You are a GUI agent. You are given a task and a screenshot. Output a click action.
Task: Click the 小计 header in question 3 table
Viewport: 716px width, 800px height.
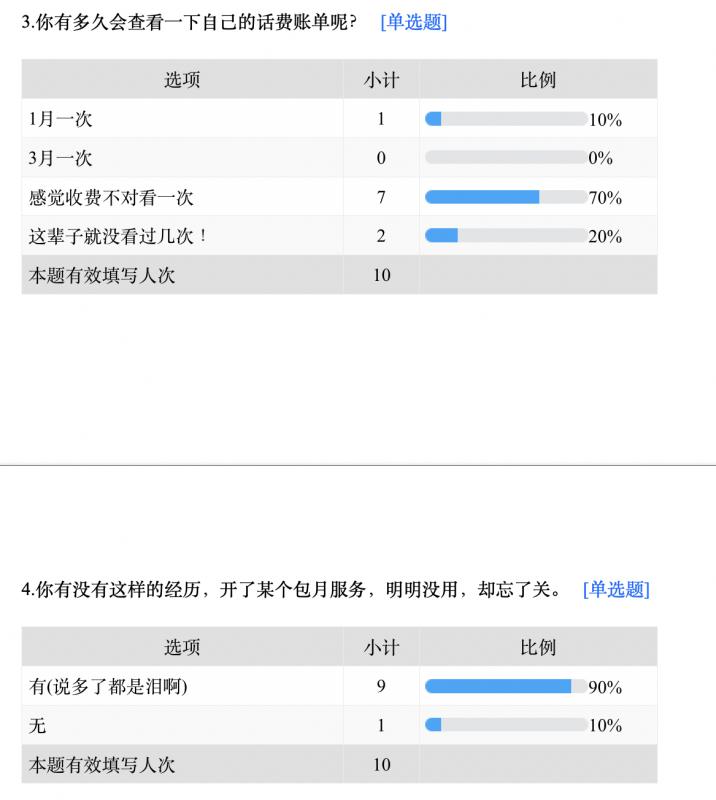click(381, 80)
